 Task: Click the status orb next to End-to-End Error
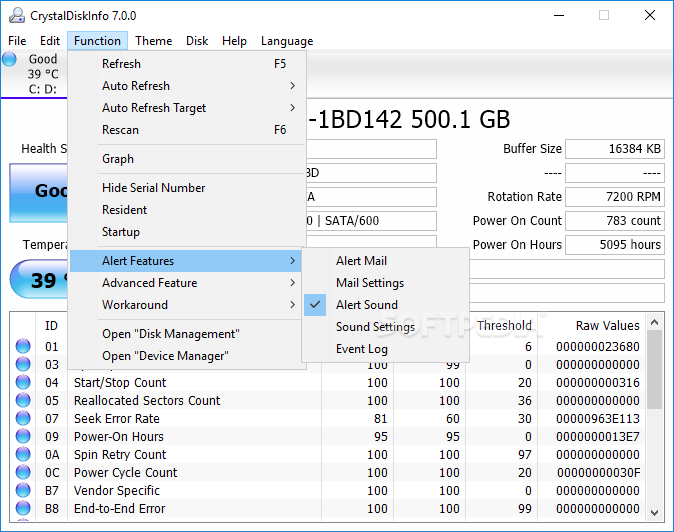[23, 509]
